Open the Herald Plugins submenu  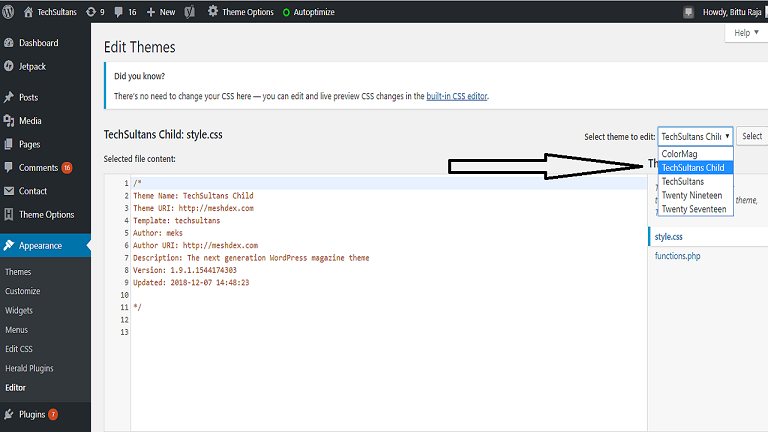[29, 368]
